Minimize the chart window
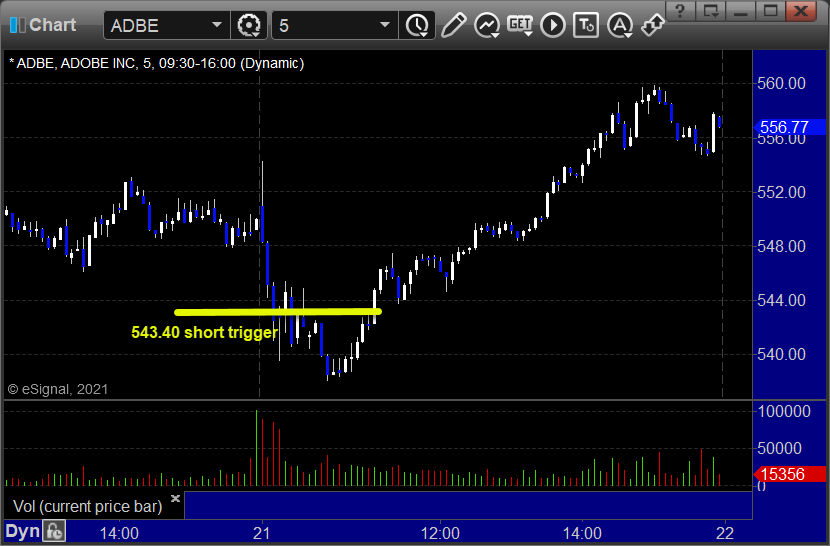Viewport: 830px width, 546px height. (x=741, y=11)
